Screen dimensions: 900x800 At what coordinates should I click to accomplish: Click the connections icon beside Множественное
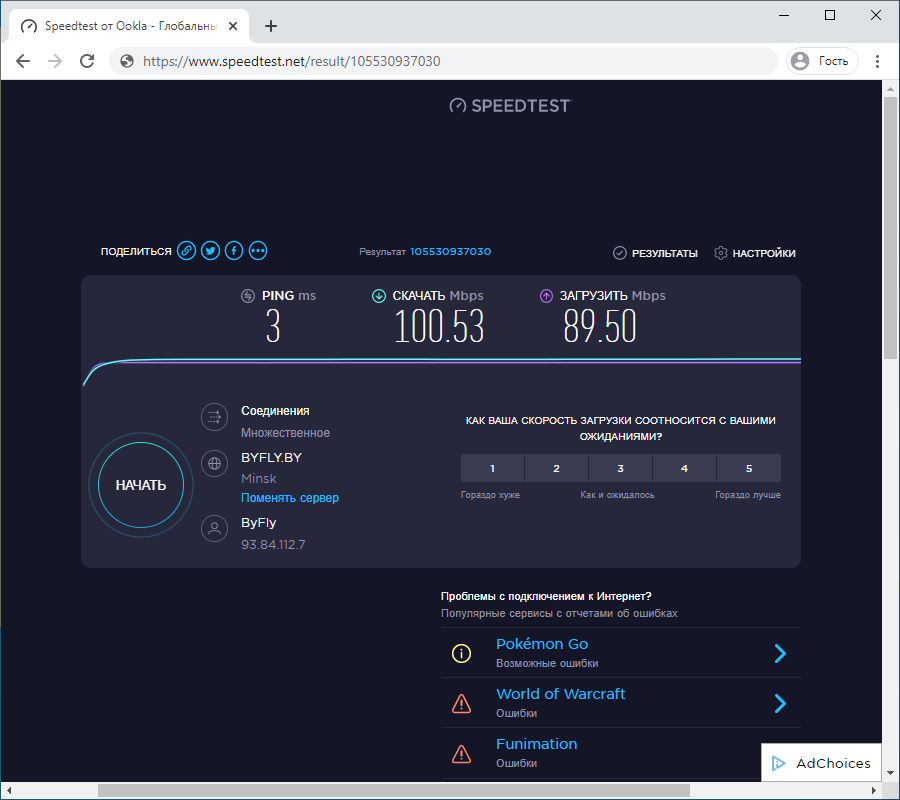tap(214, 417)
